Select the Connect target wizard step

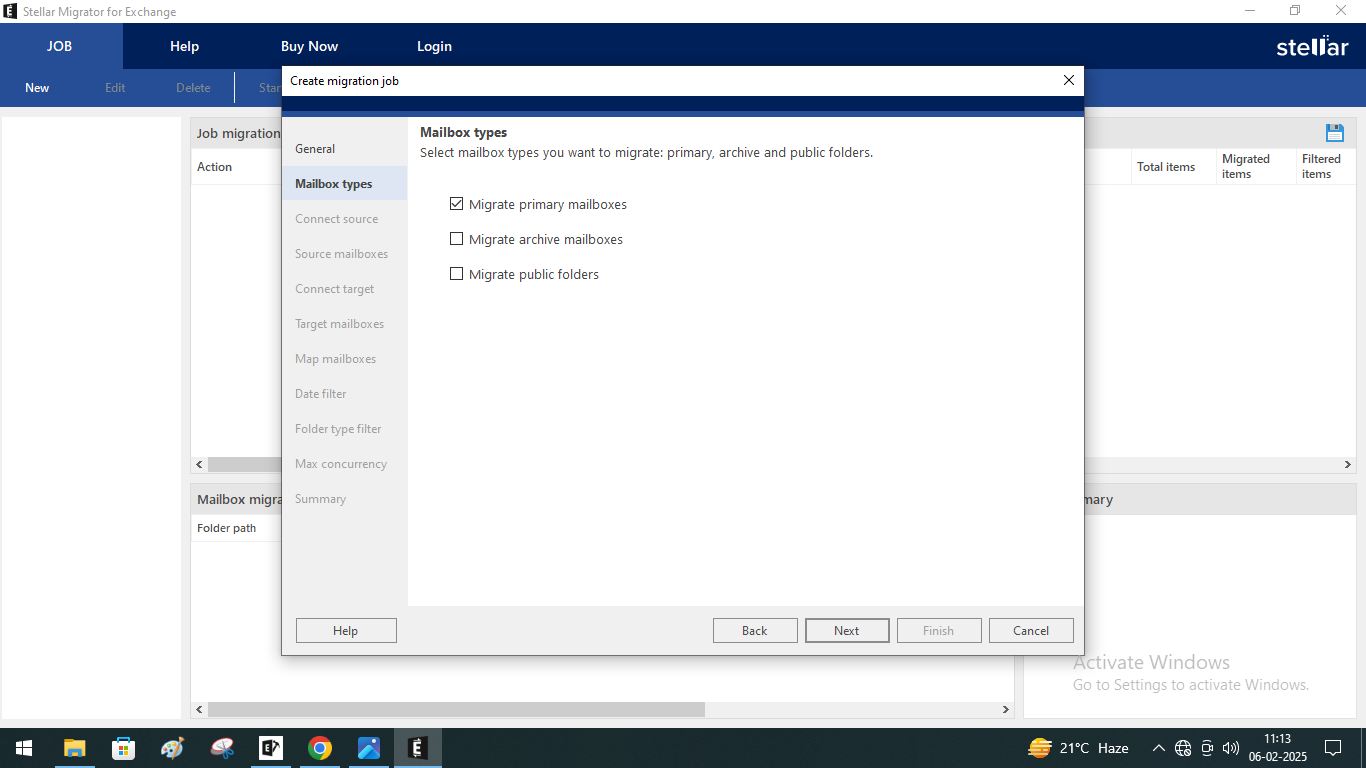click(344, 289)
